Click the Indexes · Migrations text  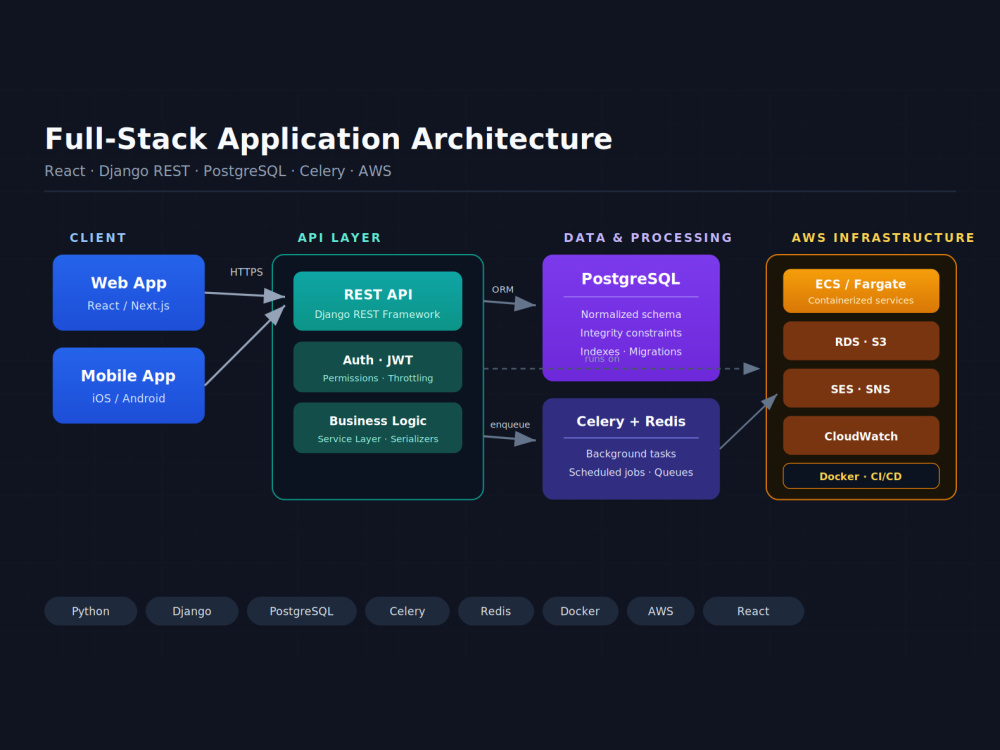pos(631,351)
